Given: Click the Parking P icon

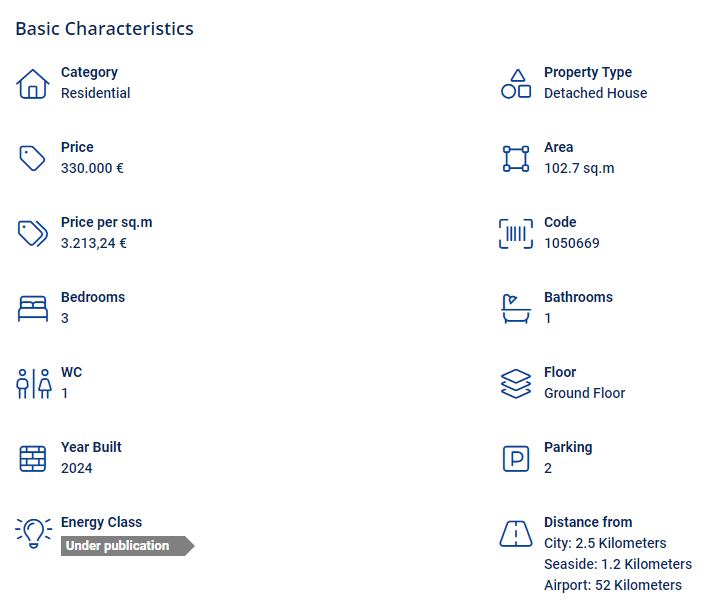Looking at the screenshot, I should (516, 458).
